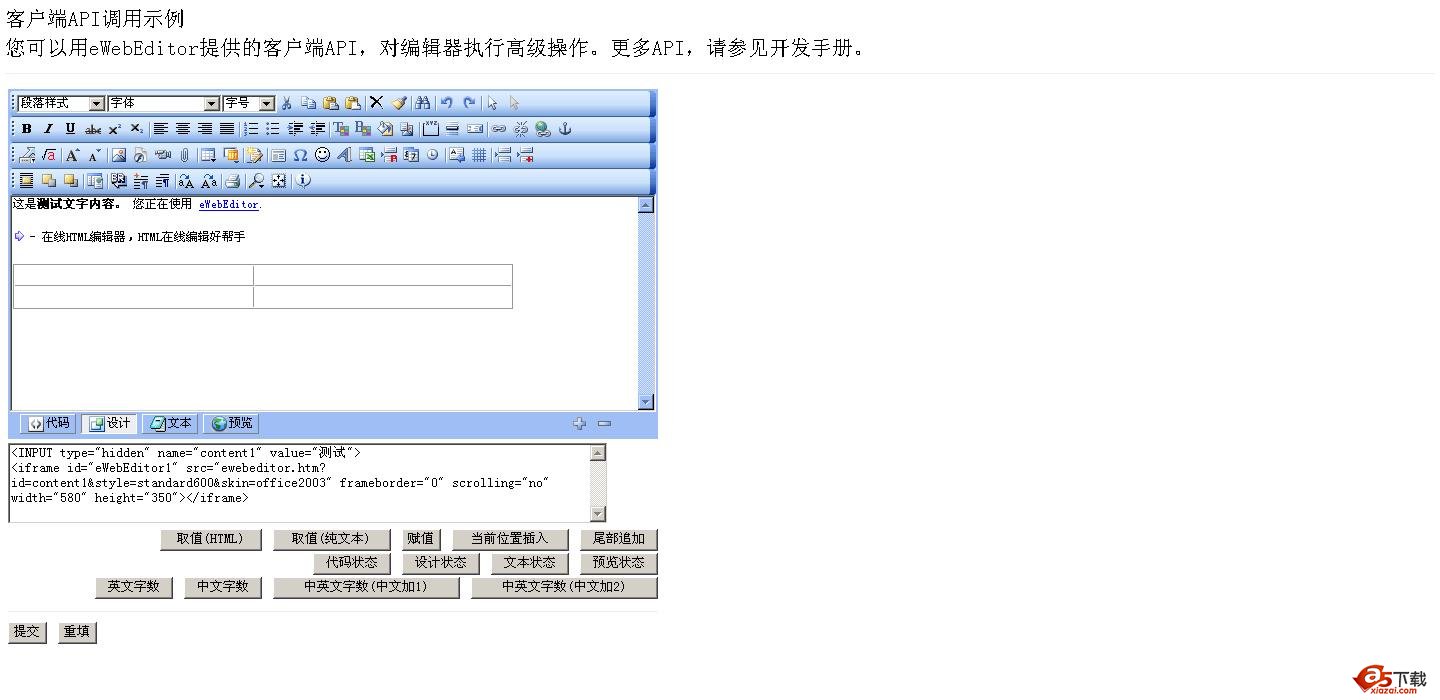
Task: Switch to the 预览 tab
Action: click(x=230, y=423)
